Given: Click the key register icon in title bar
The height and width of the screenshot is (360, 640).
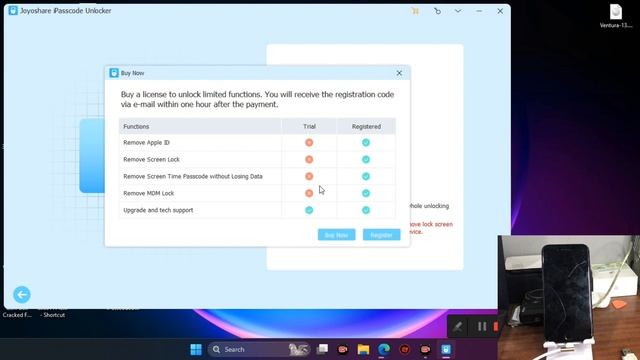Looking at the screenshot, I should 437,11.
